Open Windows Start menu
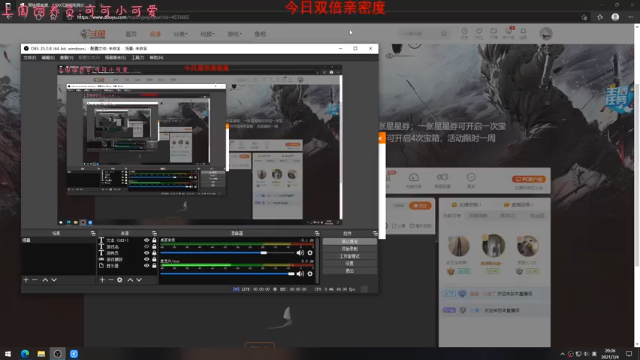Viewport: 640px width, 360px height. (x=8, y=353)
